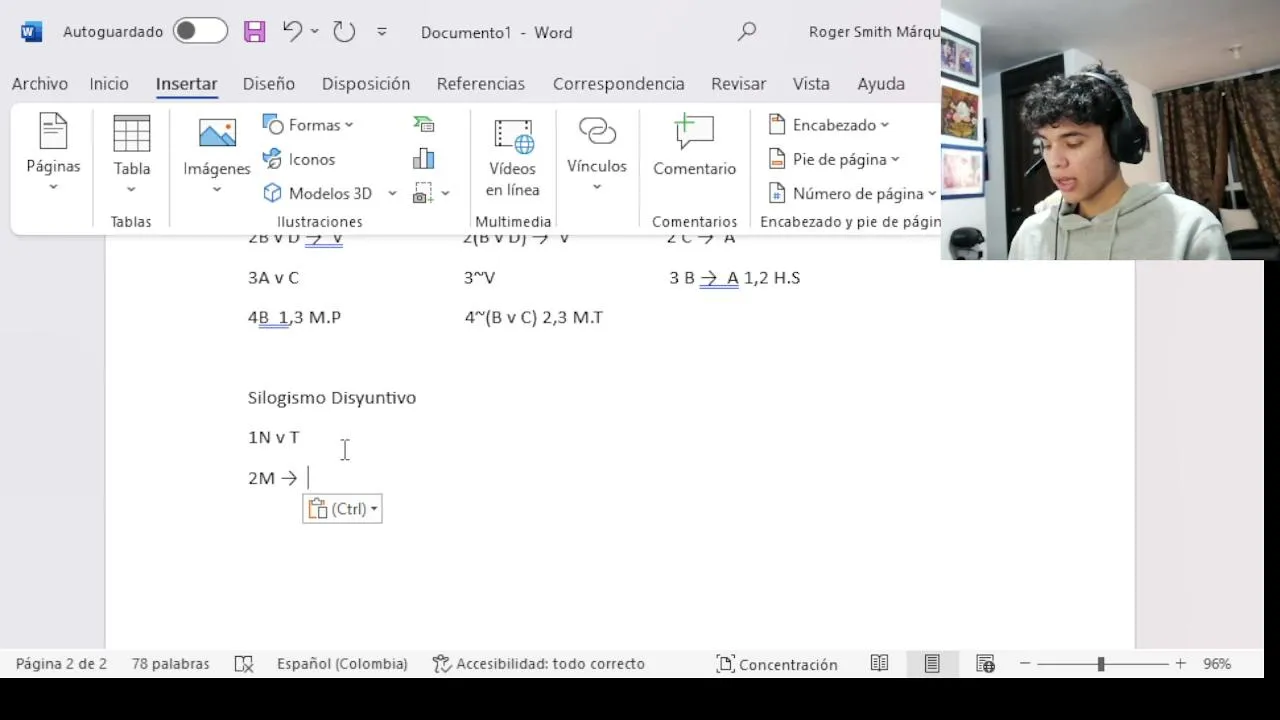Viewport: 1280px width, 720px height.
Task: Open the Referencias tab
Action: [481, 84]
